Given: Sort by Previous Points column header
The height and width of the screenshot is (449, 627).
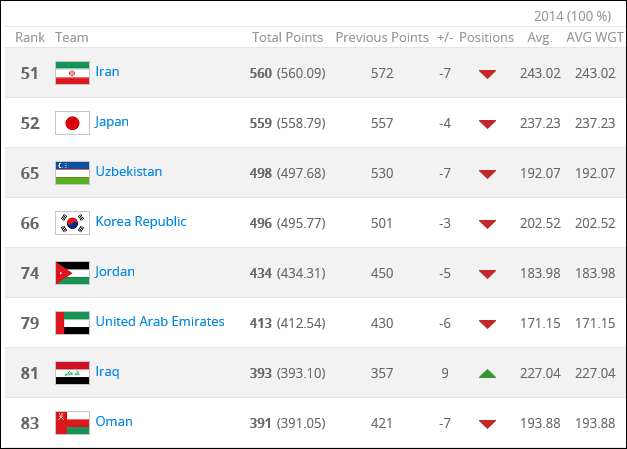Looking at the screenshot, I should click(x=382, y=37).
